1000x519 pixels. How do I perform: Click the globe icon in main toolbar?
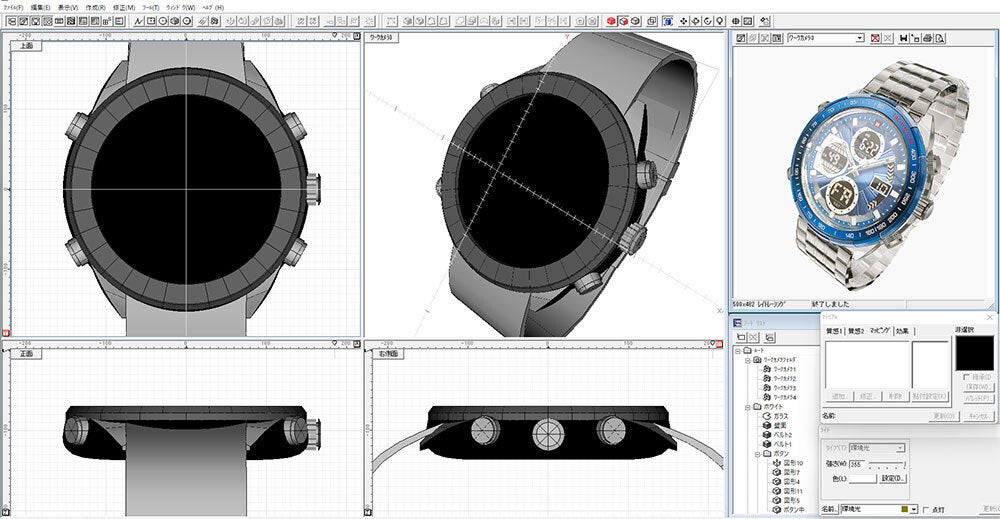pos(736,20)
